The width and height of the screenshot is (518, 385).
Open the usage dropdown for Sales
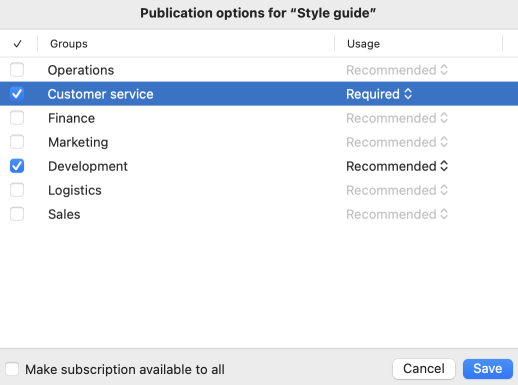(397, 214)
